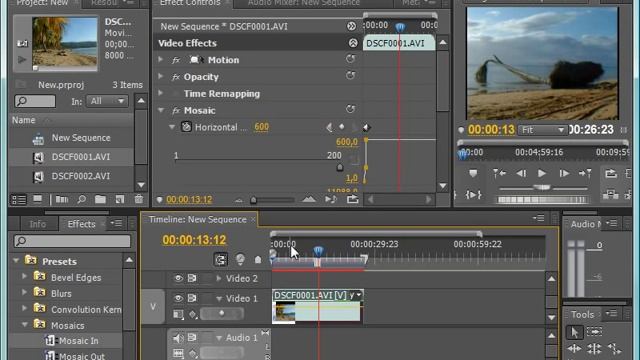Image resolution: width=640 pixels, height=360 pixels.
Task: Adjust the Effect Controls zoom slider
Action: [x=253, y=200]
